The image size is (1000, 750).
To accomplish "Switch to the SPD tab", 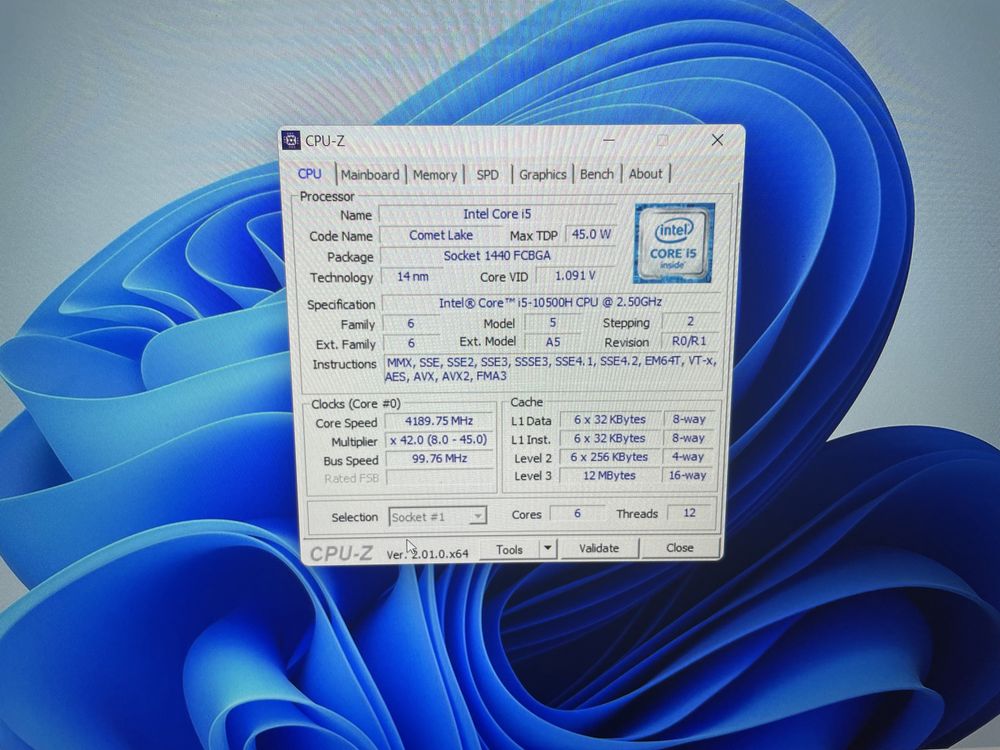I will (487, 175).
